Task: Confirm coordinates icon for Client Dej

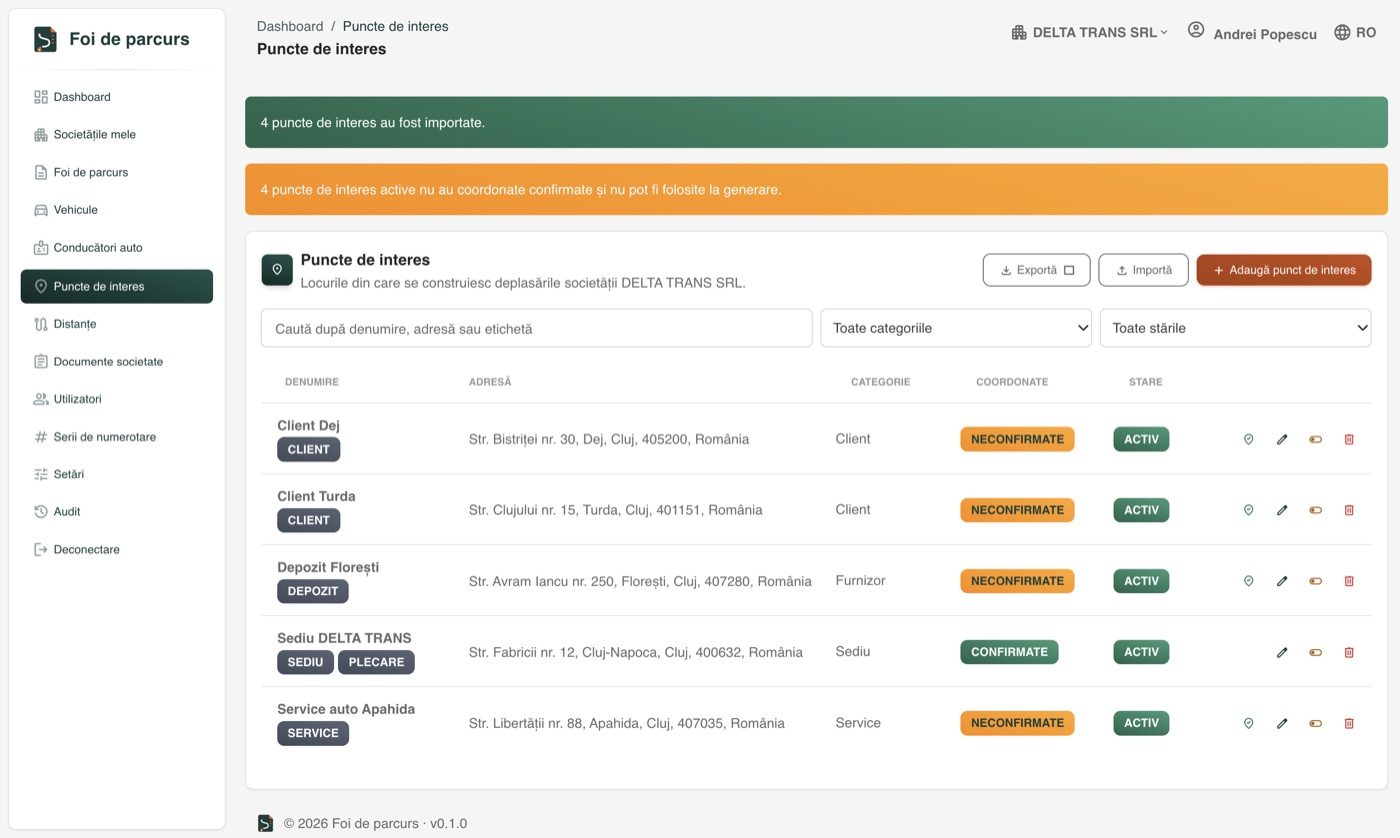Action: coord(1248,439)
